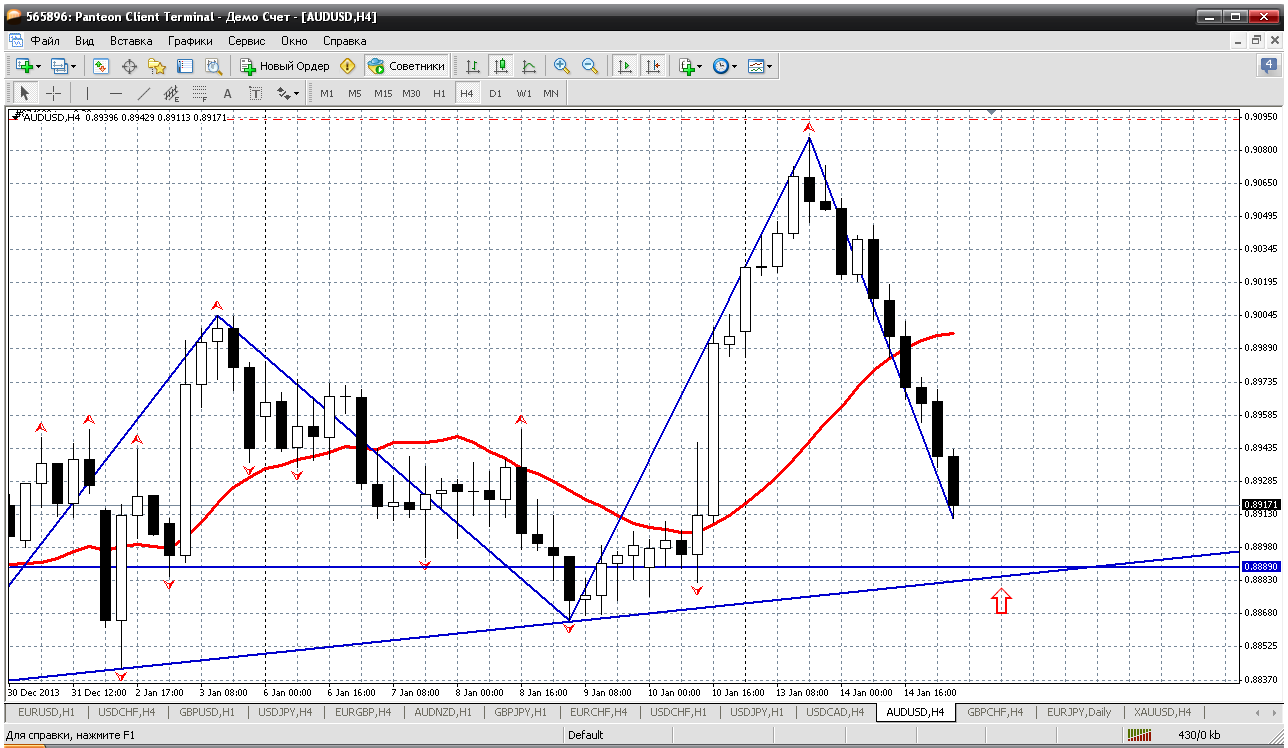Viewport: 1288px width, 748px height.
Task: Switch to the GBPUSD,H1 chart tab
Action: (208, 712)
